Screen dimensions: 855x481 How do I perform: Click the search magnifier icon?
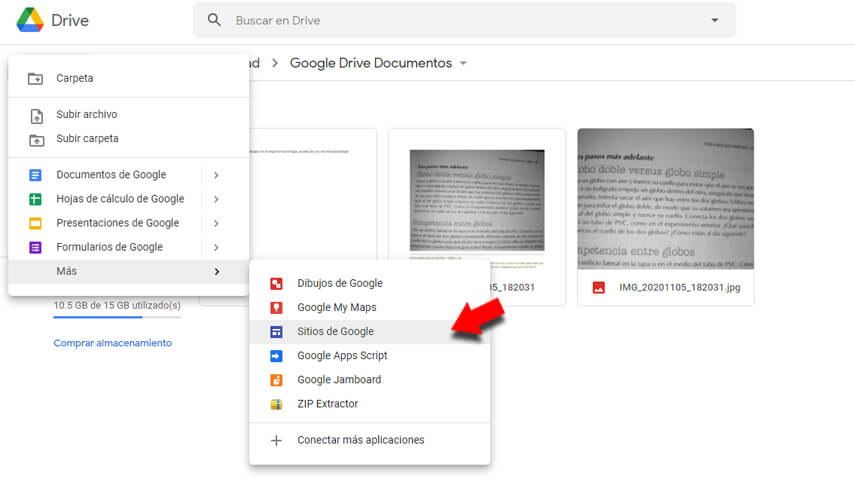pos(214,20)
